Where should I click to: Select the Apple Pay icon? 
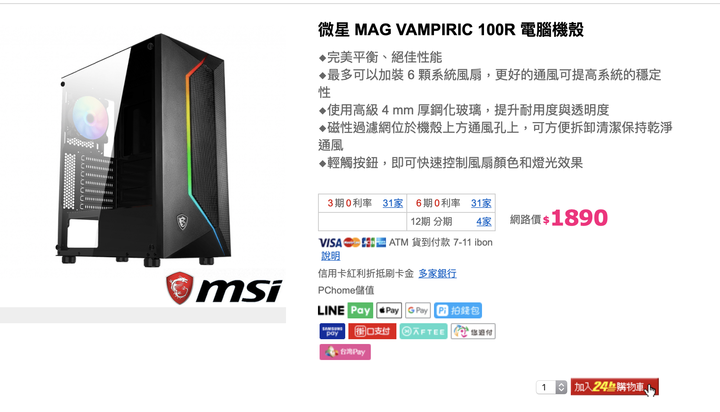pyautogui.click(x=389, y=310)
